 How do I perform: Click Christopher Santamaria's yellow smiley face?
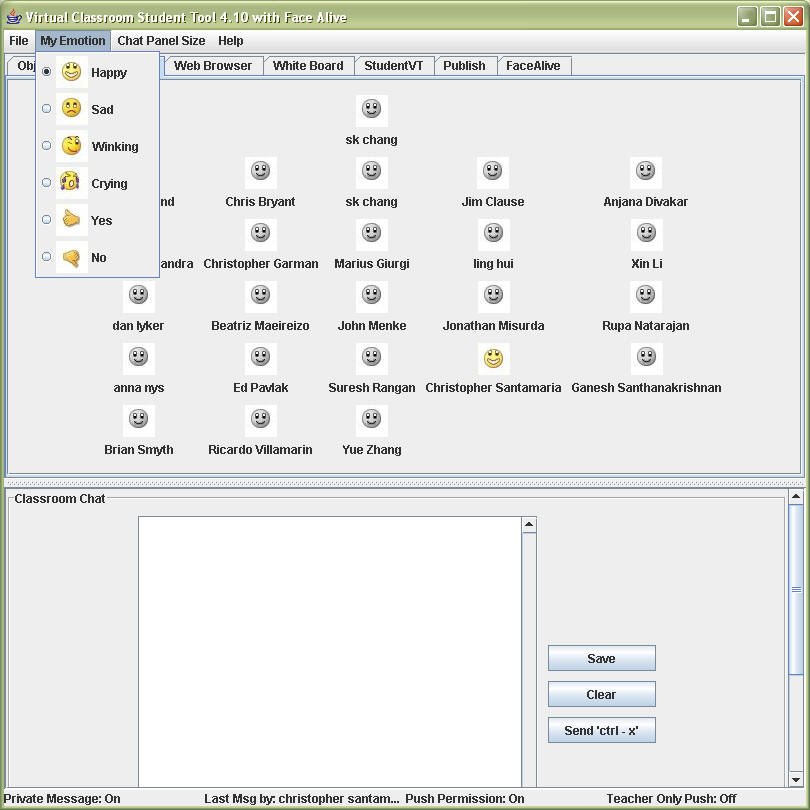[493, 358]
